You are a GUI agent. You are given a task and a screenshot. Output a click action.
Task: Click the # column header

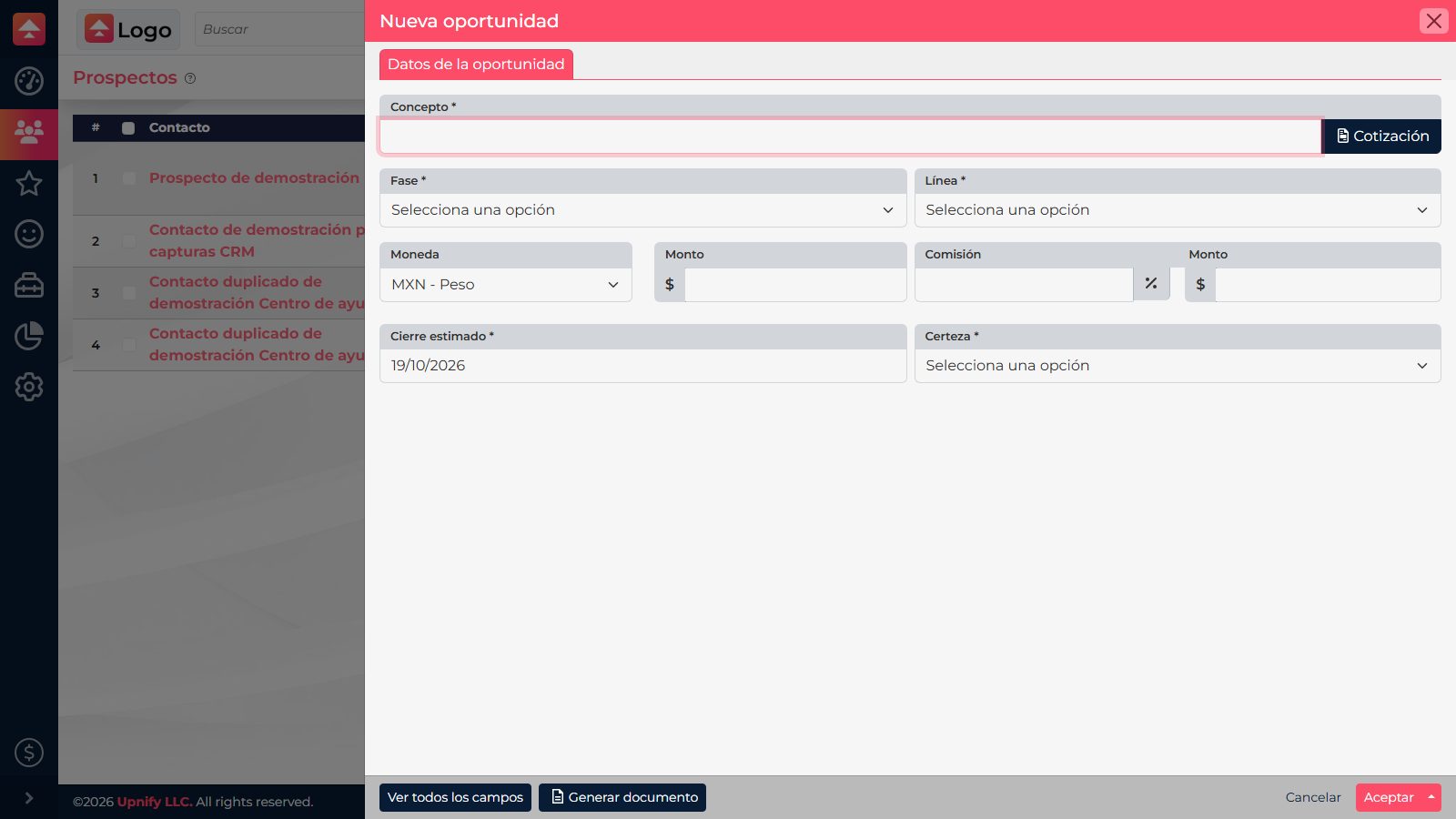tap(96, 127)
